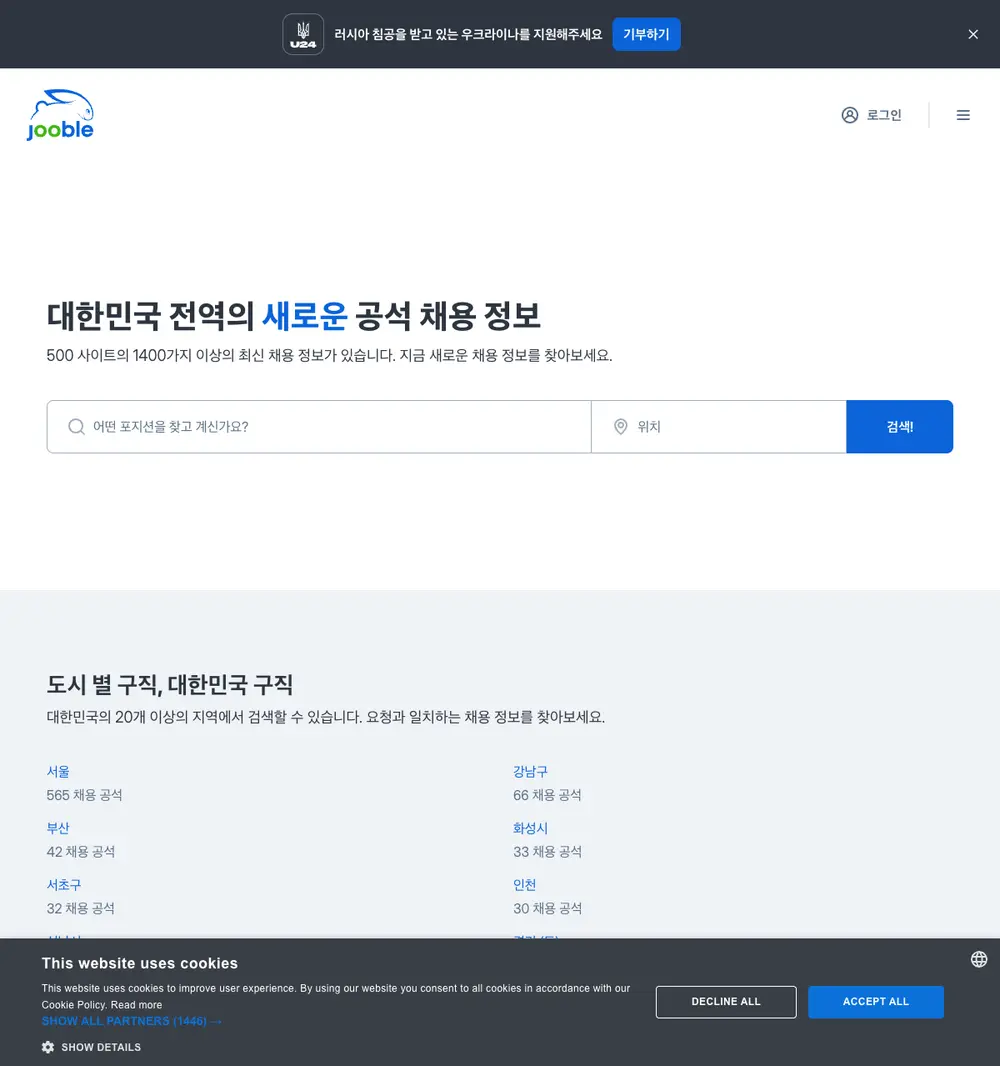Click the 검색! search button
The image size is (1000, 1066).
pyautogui.click(x=899, y=426)
